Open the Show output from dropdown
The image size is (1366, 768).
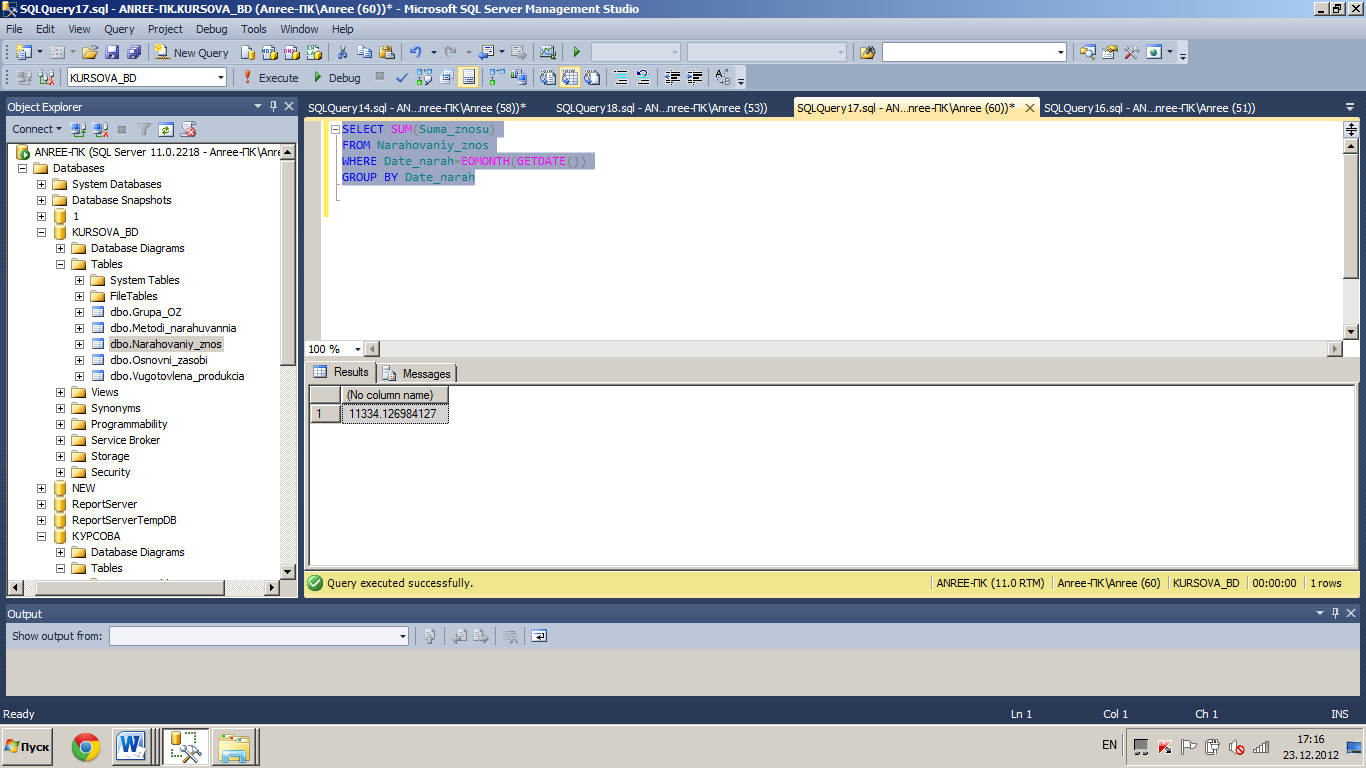point(403,636)
